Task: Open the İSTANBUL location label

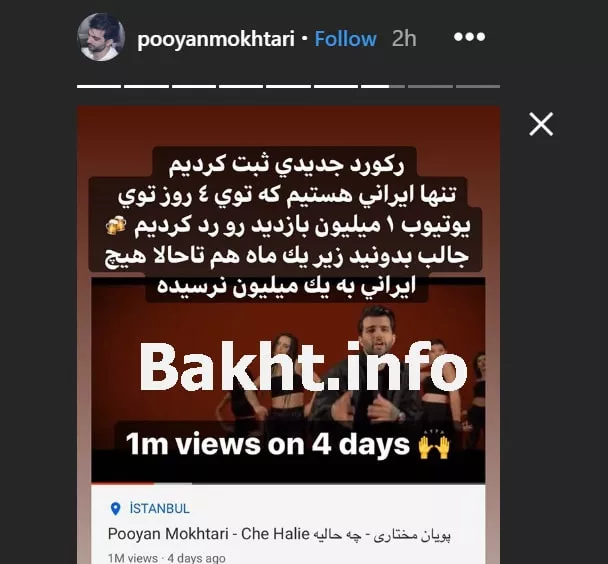Action: pos(159,509)
